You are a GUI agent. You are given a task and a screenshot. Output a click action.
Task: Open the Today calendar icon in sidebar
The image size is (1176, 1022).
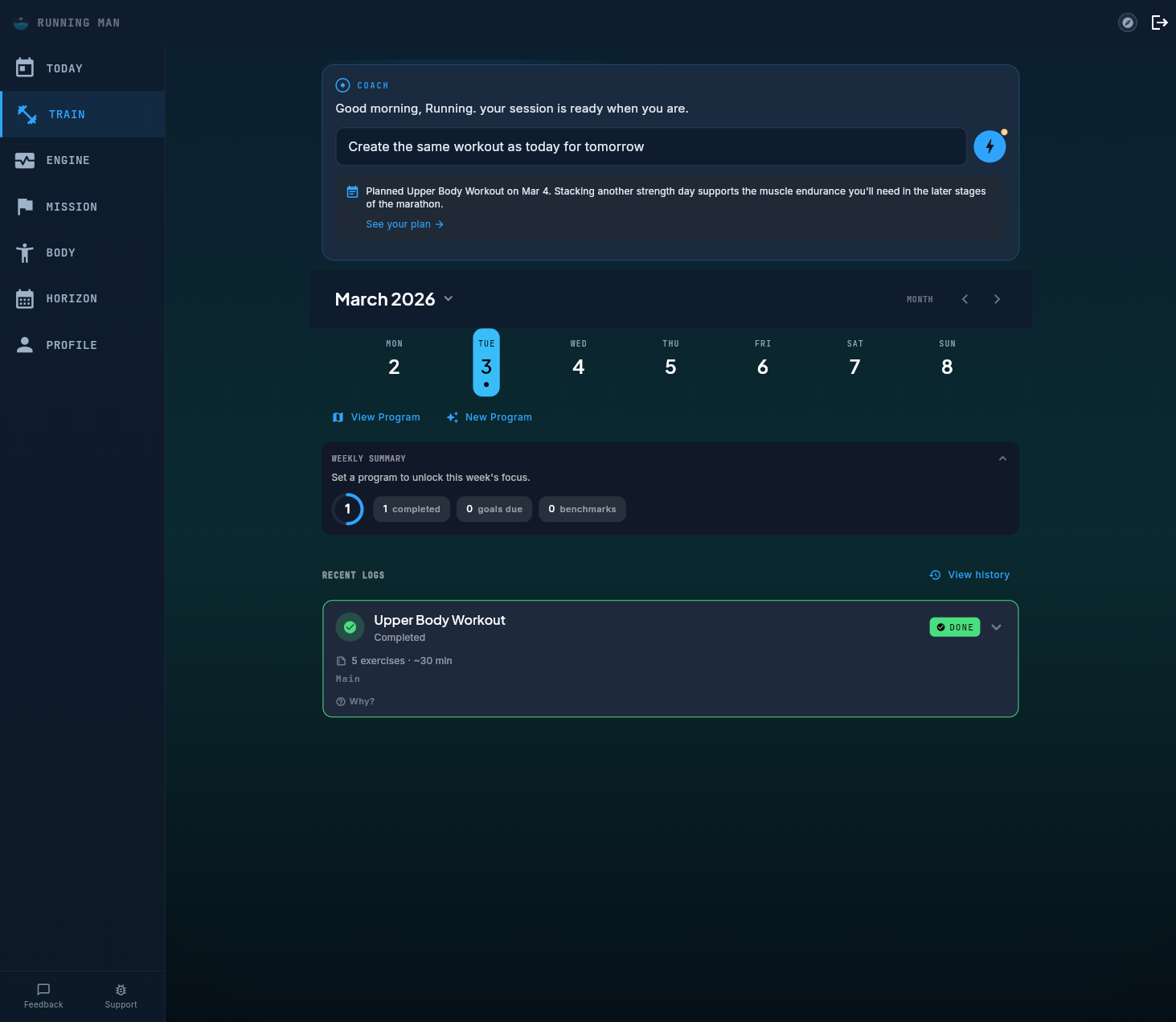[x=24, y=68]
